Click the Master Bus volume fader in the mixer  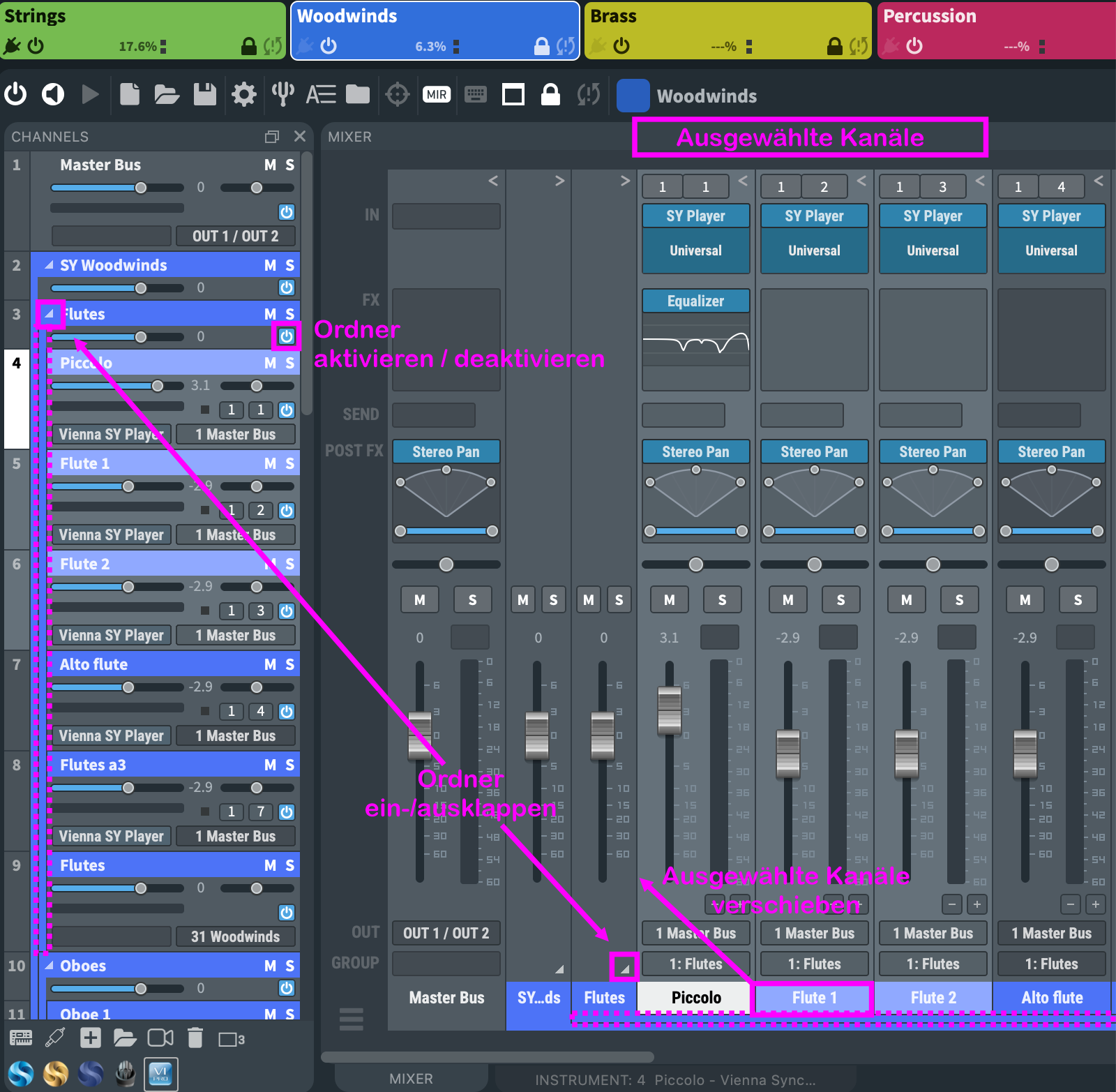[419, 735]
